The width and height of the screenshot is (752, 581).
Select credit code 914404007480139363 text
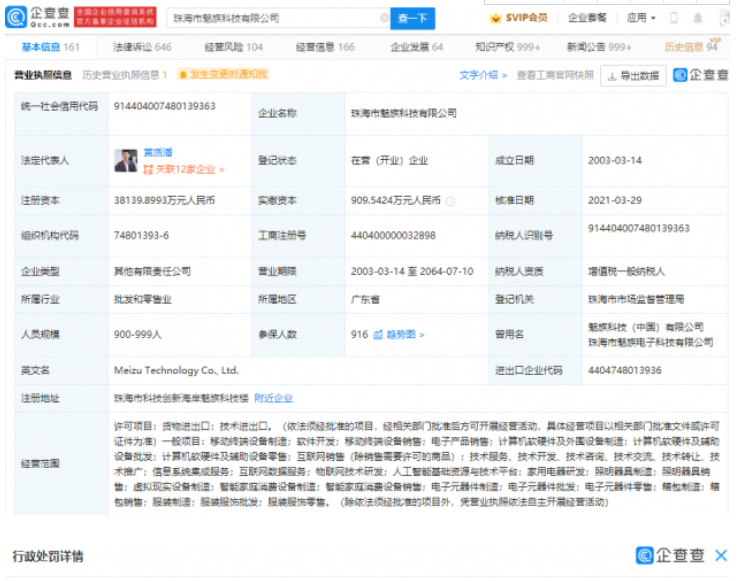pyautogui.click(x=164, y=106)
